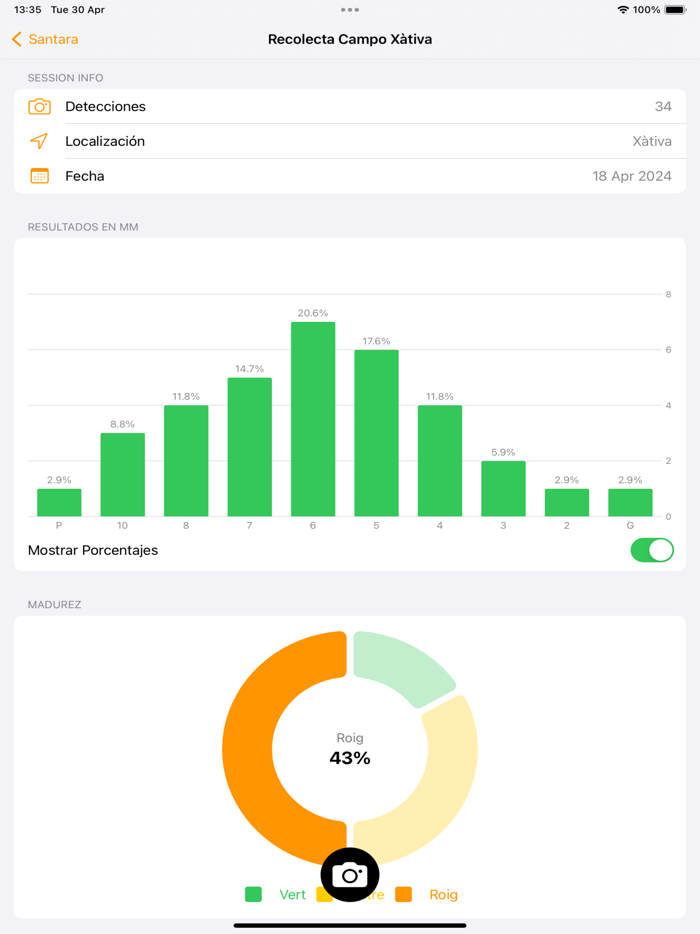Select the bar for size 4
The image size is (700, 934).
click(440, 461)
